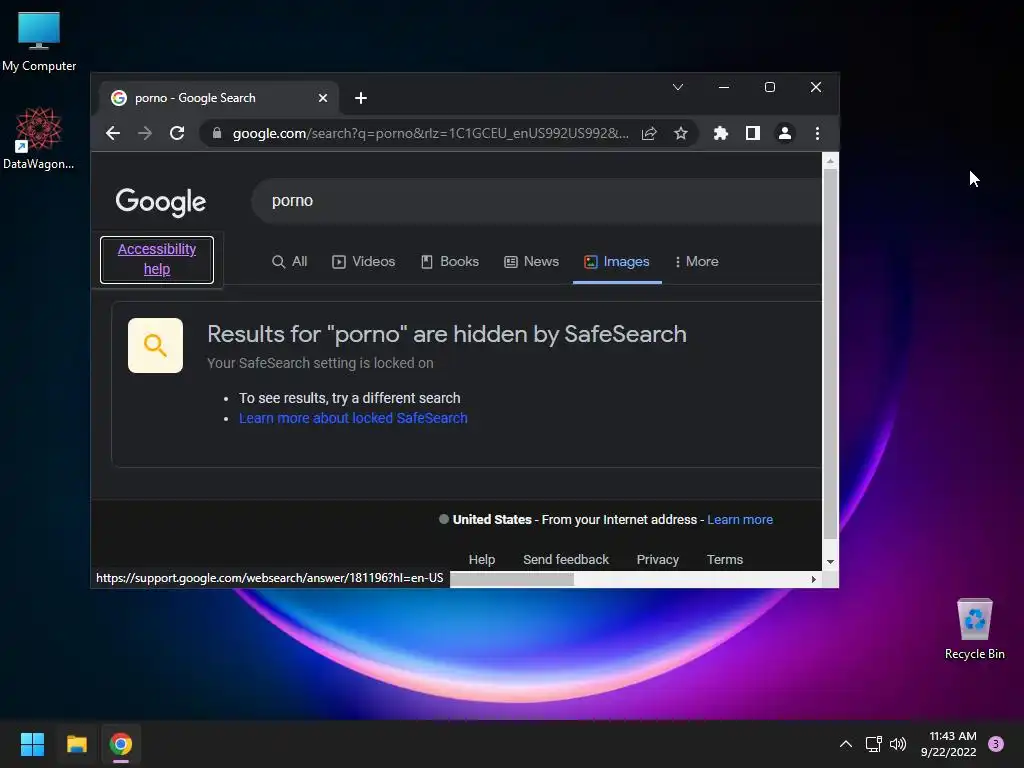The width and height of the screenshot is (1024, 768).
Task: Close the 'porno - Google Search' tab
Action: (x=323, y=98)
